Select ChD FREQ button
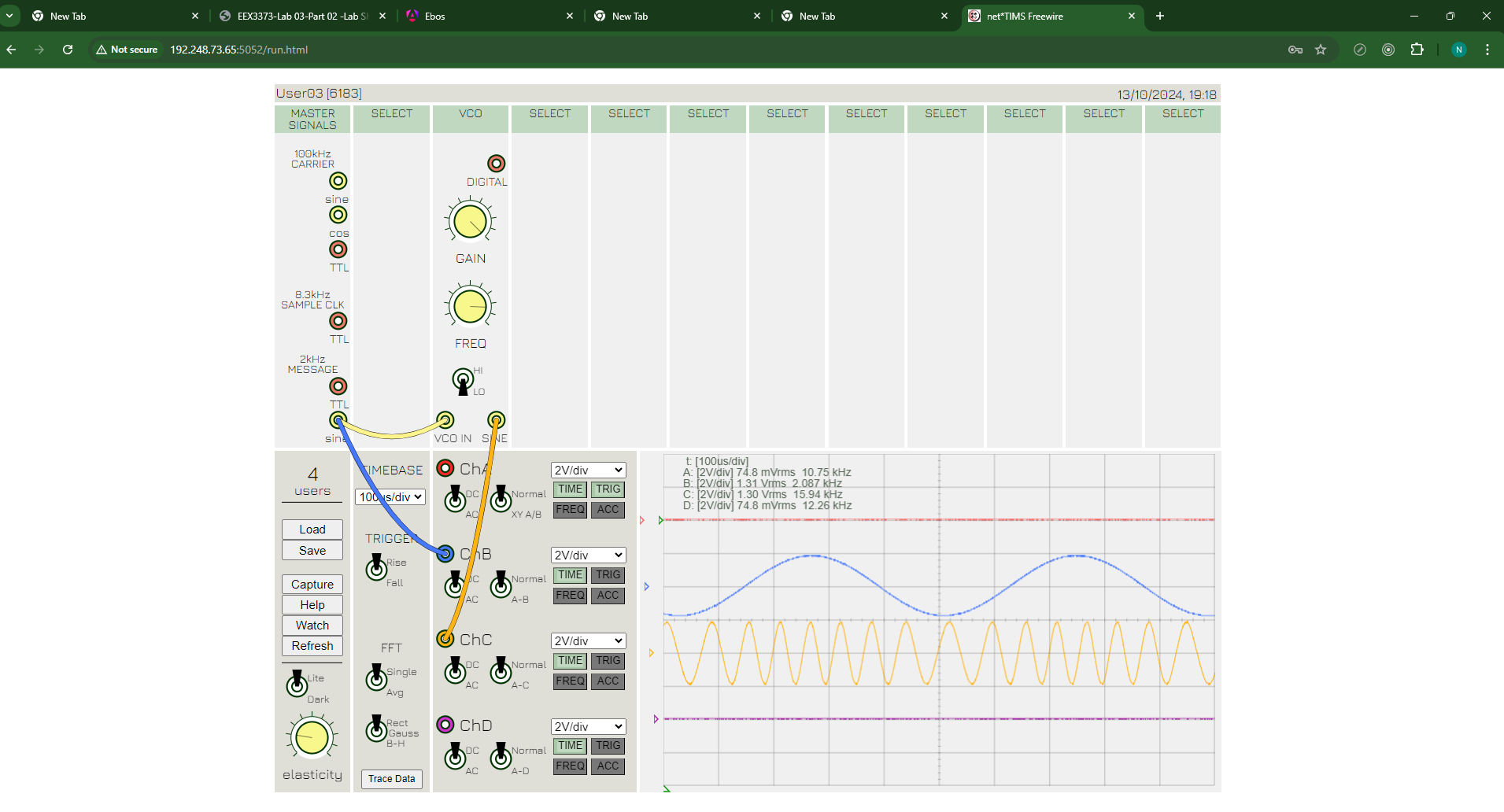 click(x=571, y=766)
